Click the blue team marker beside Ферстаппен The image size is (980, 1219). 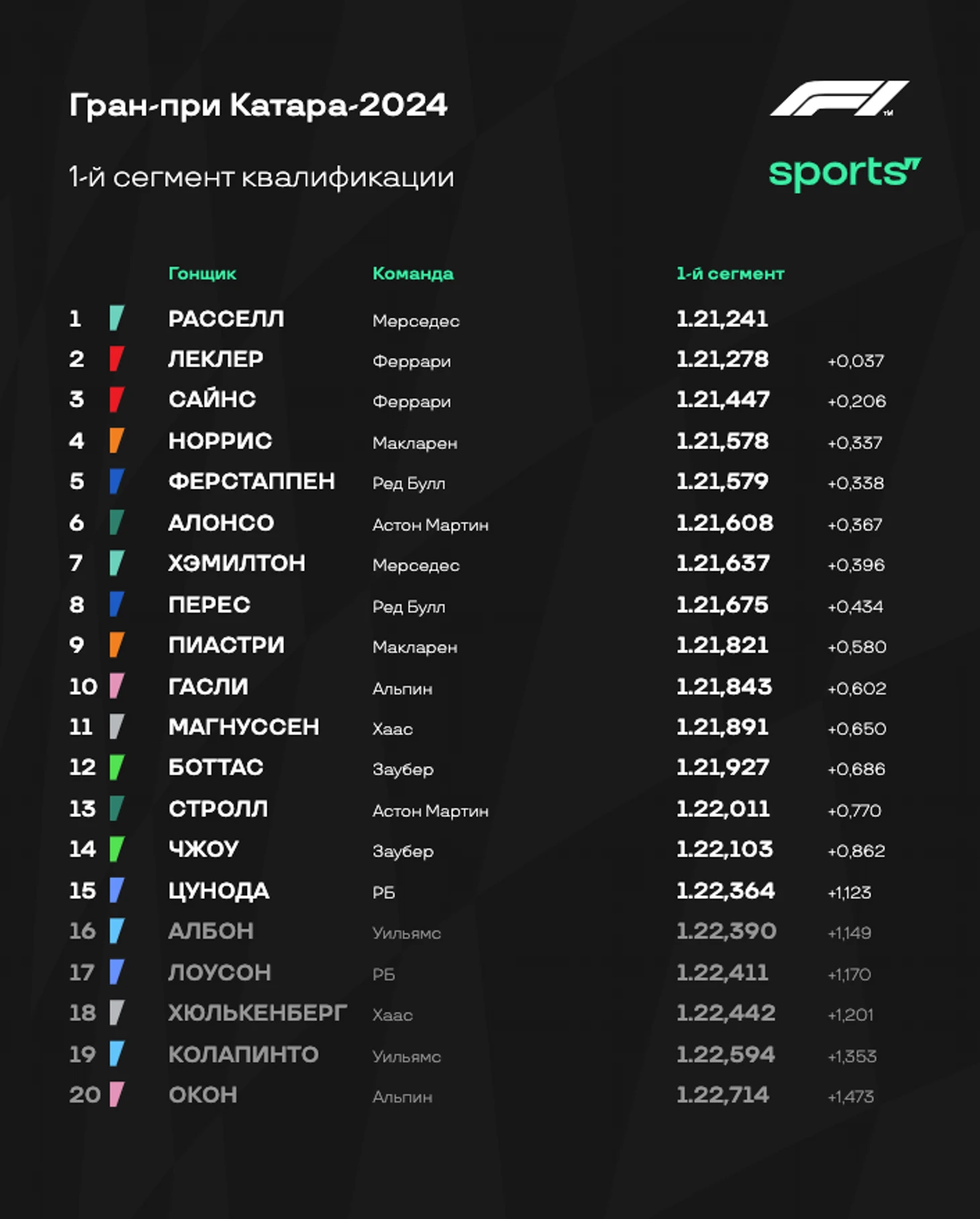pyautogui.click(x=117, y=481)
